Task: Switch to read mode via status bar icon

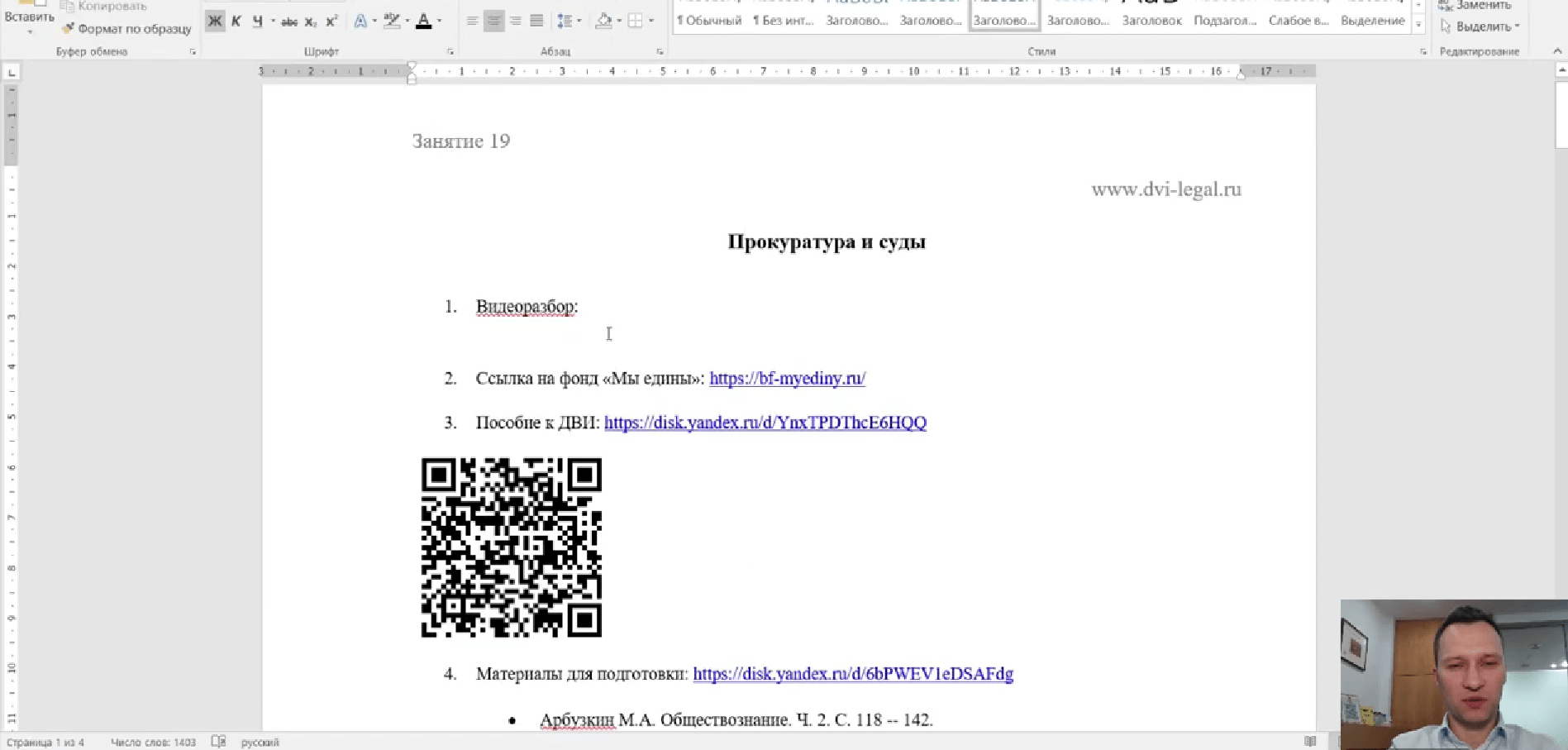Action: (x=1310, y=742)
